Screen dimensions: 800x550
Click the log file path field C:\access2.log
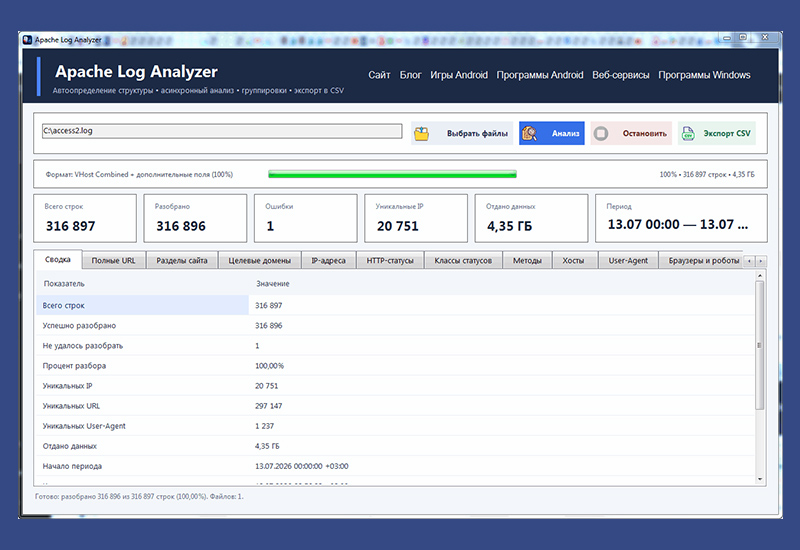tap(221, 131)
